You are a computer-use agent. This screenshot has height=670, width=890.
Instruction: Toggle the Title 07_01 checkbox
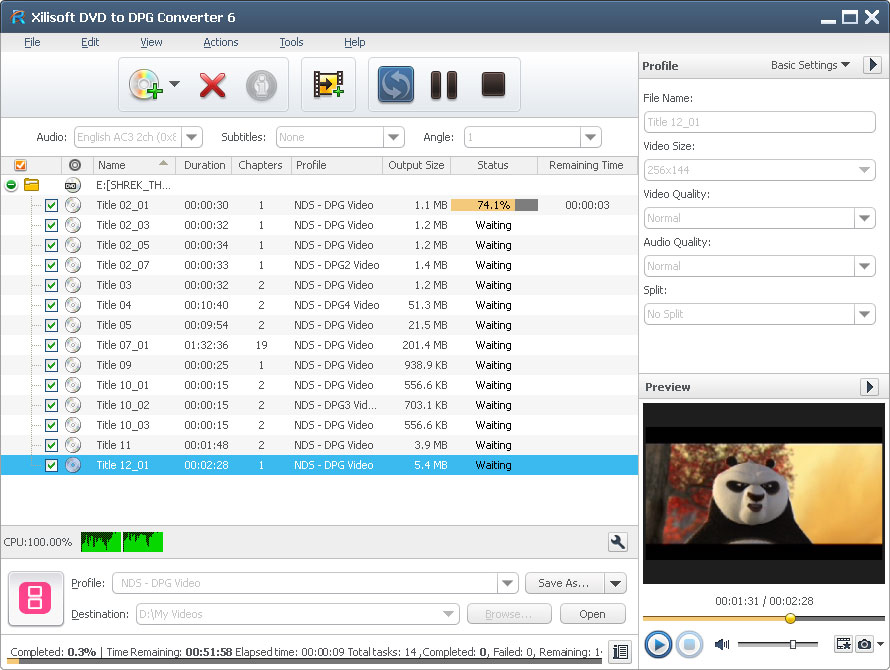(51, 345)
